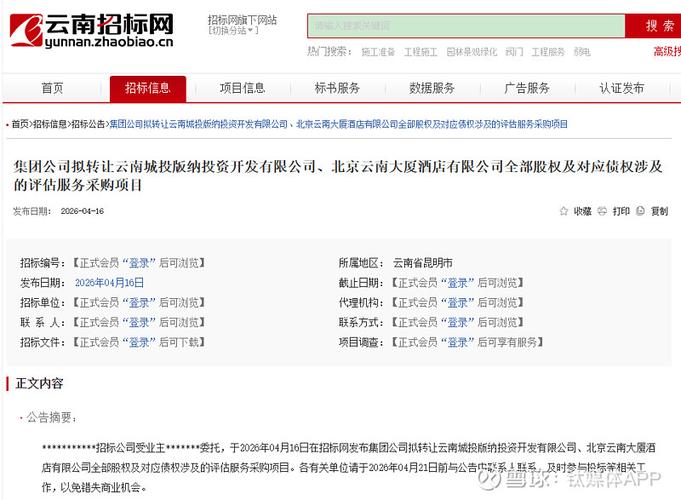Viewport: 681px width, 500px height.
Task: Click the large project title heading
Action: [x=337, y=175]
